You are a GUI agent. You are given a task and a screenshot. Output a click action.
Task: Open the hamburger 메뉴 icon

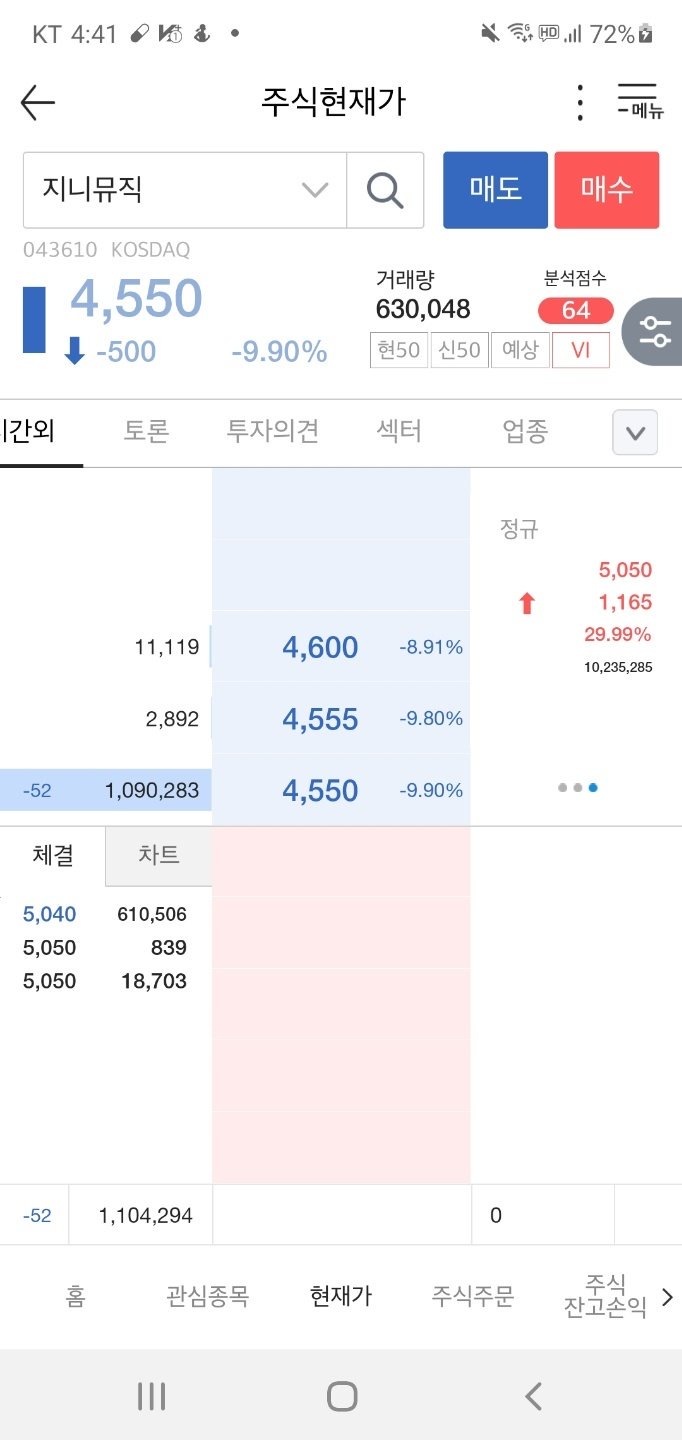[640, 100]
